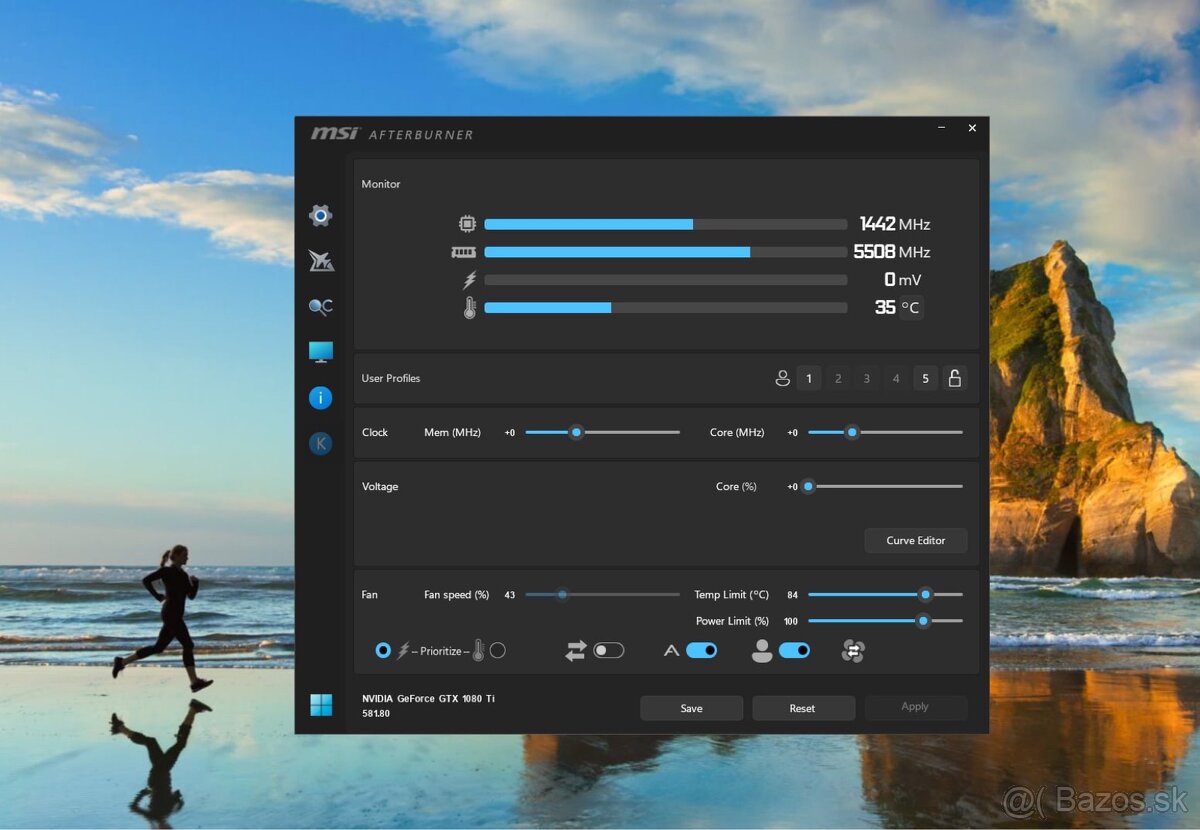Click the Save button
The width and height of the screenshot is (1200, 830).
point(691,708)
